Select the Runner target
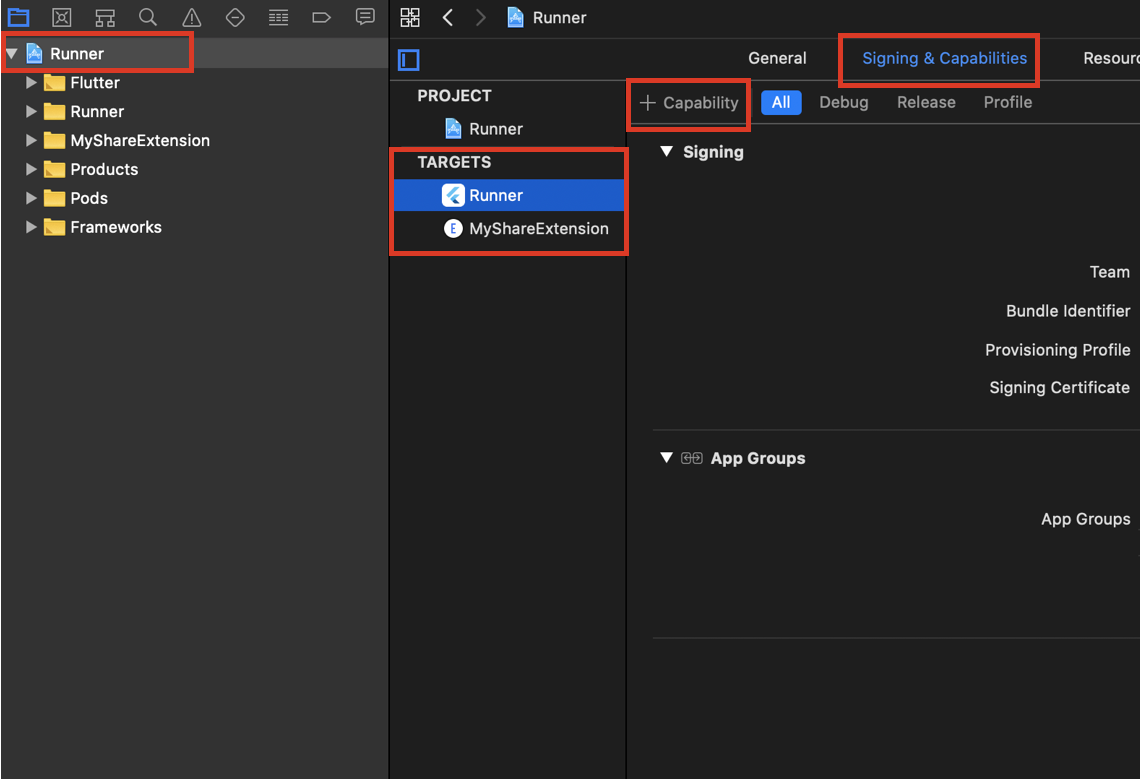Image resolution: width=1140 pixels, height=779 pixels. tap(508, 195)
